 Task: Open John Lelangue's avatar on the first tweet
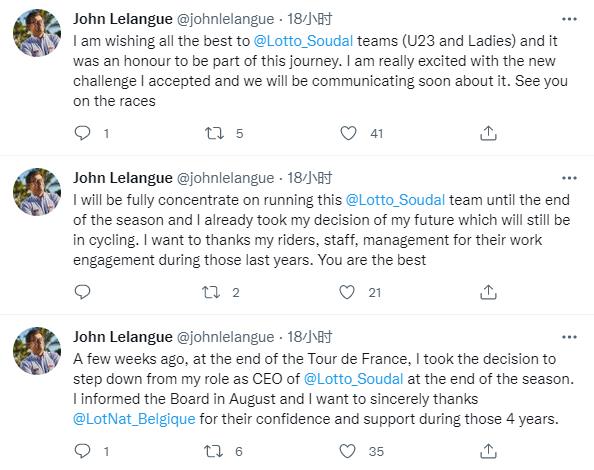[37, 33]
